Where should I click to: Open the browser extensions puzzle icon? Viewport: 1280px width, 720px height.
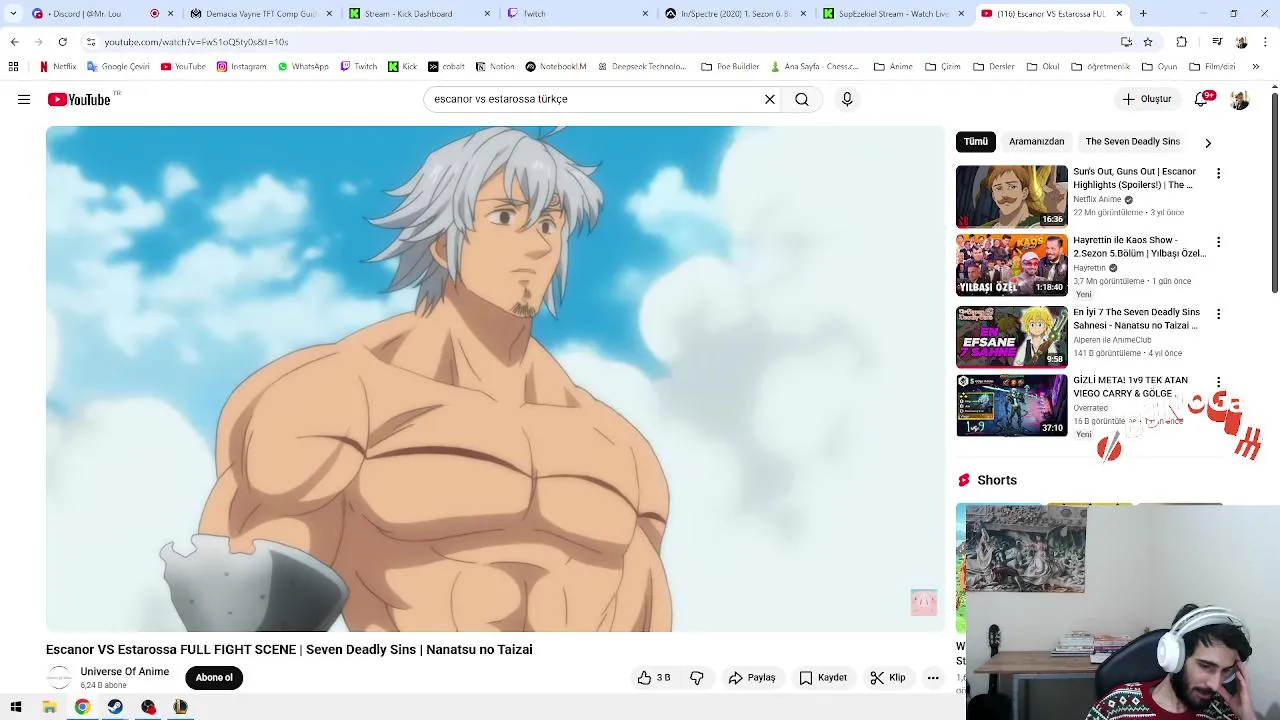pyautogui.click(x=1182, y=42)
